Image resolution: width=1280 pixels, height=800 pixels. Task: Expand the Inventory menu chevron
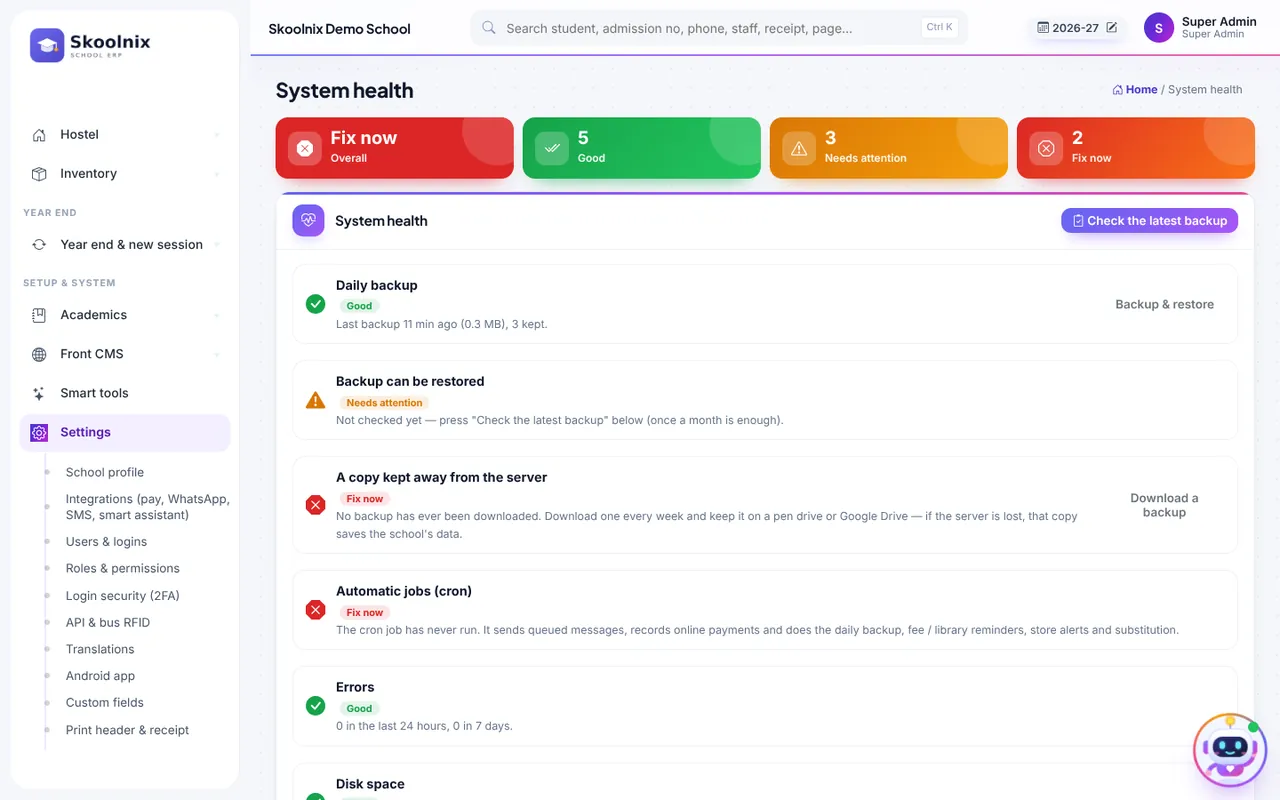(x=217, y=174)
